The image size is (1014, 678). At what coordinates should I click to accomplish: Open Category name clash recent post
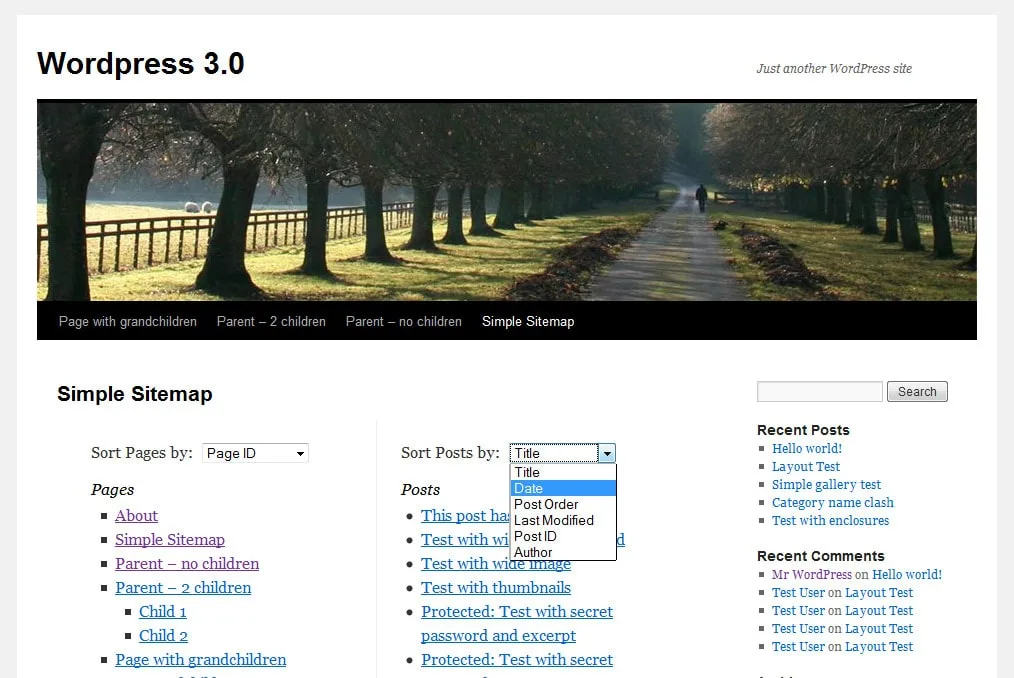(x=832, y=503)
